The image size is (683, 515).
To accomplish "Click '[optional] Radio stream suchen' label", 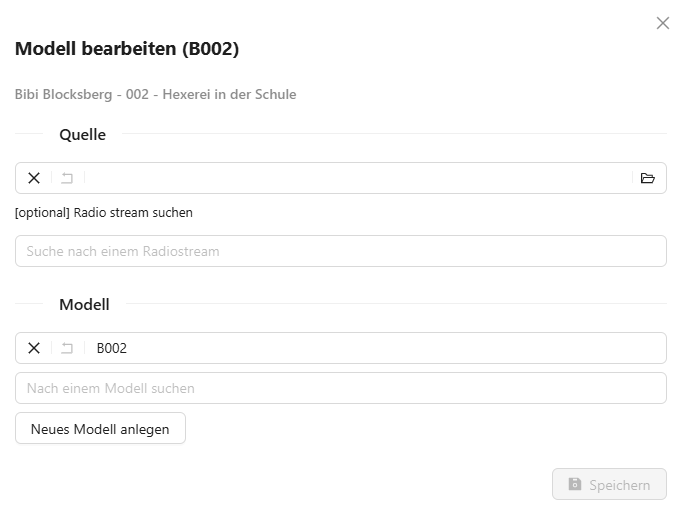I will [x=104, y=212].
